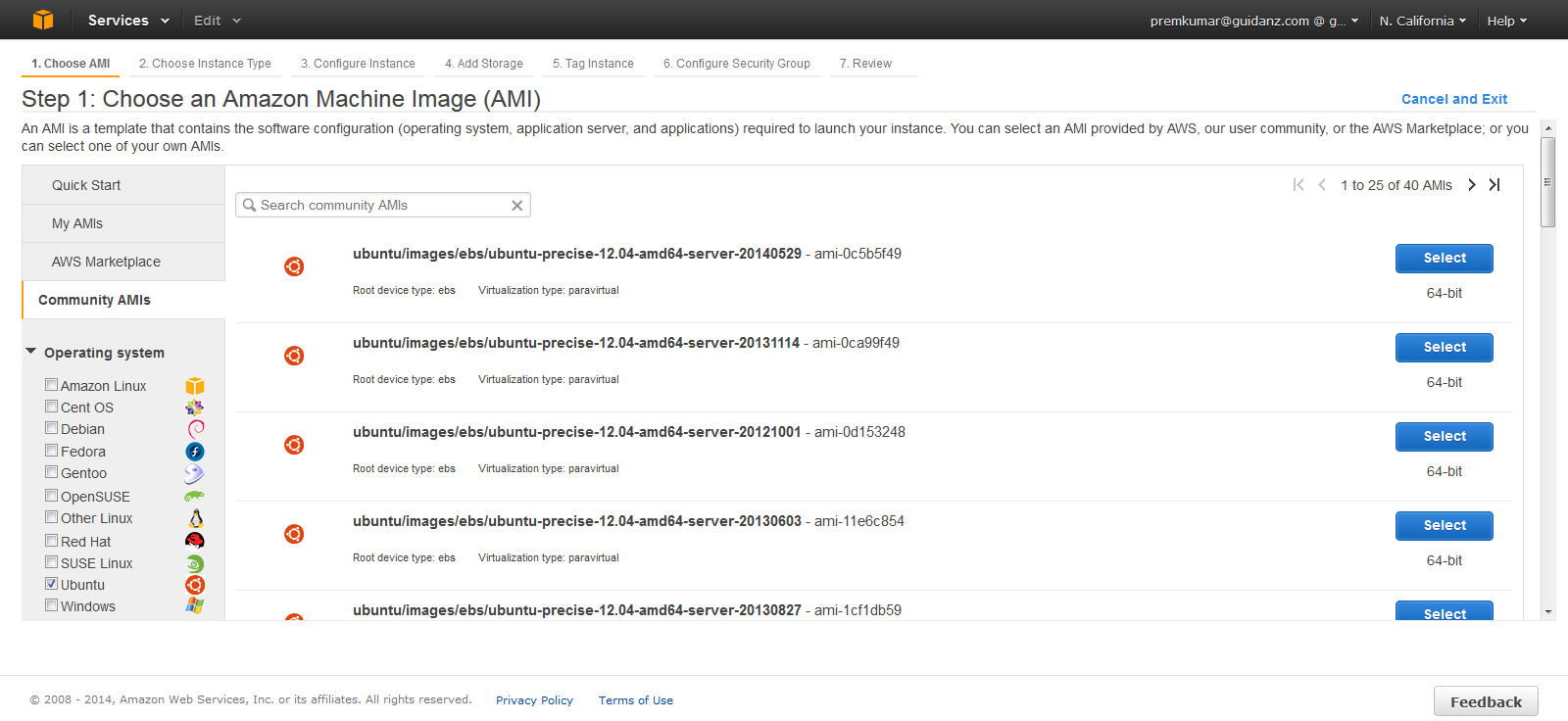This screenshot has height=721, width=1568.
Task: Open the Services dropdown menu
Action: point(128,20)
